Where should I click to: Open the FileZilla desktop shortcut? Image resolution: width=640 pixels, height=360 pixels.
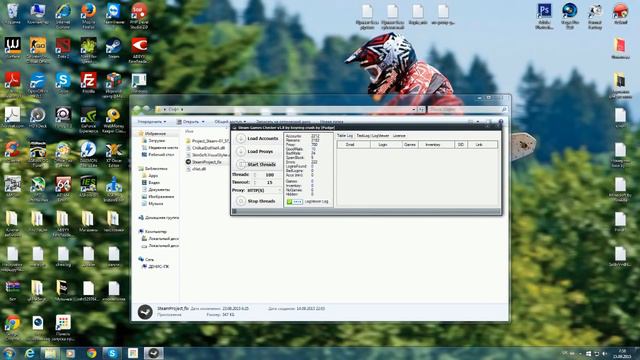(x=88, y=83)
